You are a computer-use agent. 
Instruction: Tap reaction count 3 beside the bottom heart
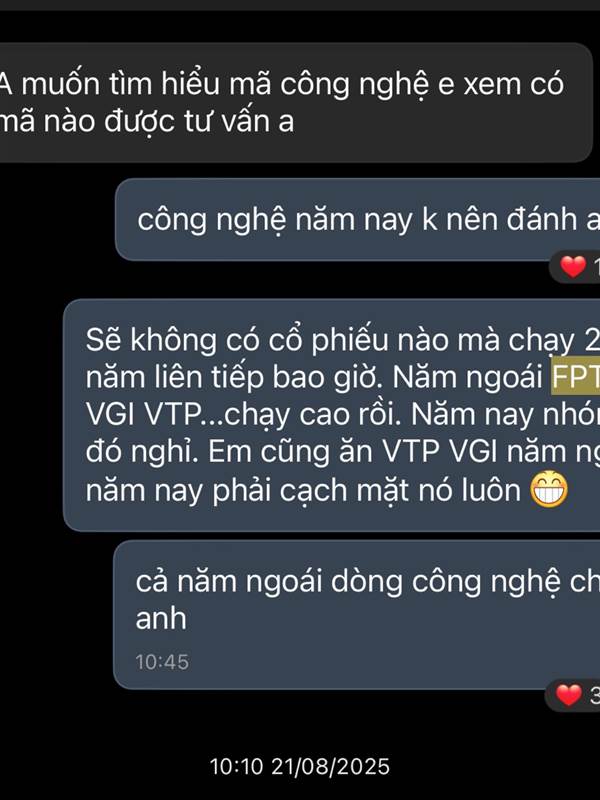tap(595, 695)
